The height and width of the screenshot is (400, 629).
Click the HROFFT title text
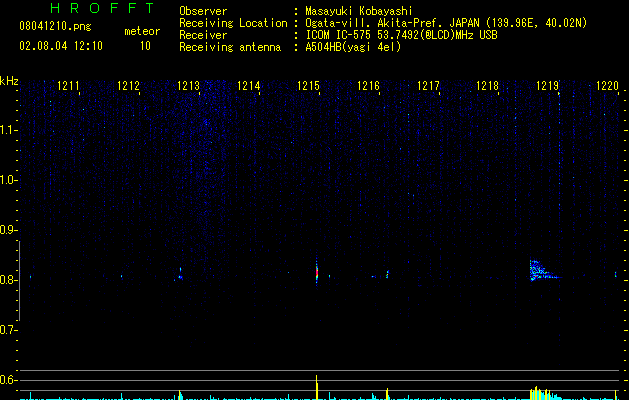click(x=103, y=8)
